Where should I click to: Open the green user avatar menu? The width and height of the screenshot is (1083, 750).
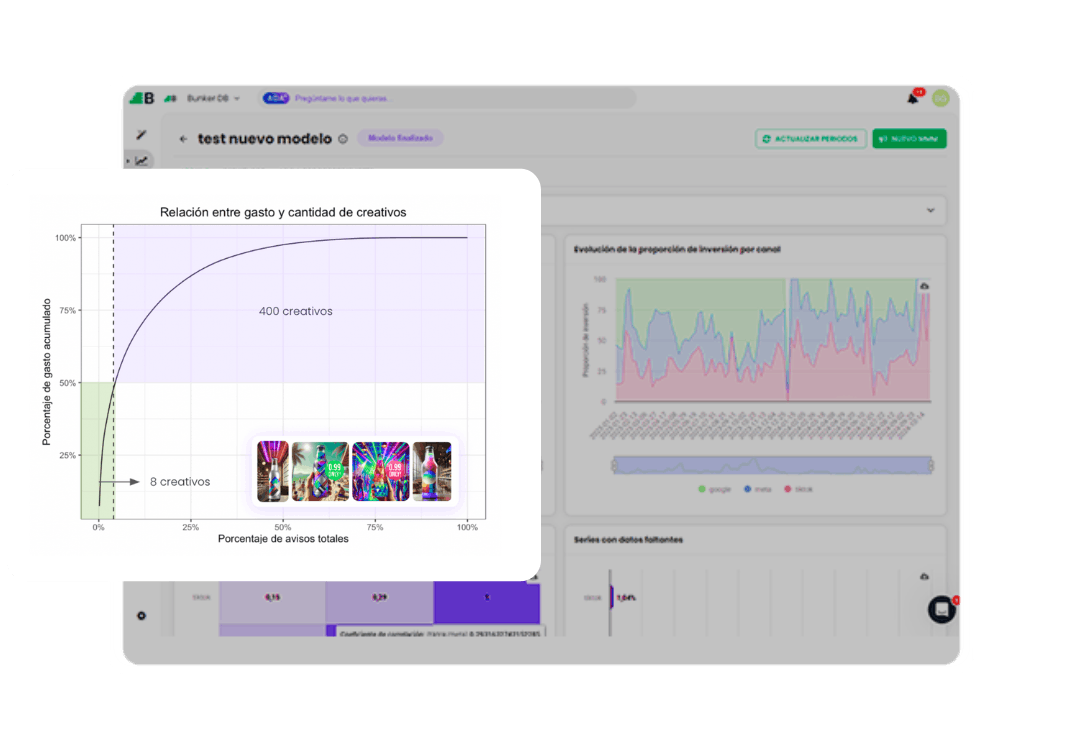coord(940,98)
